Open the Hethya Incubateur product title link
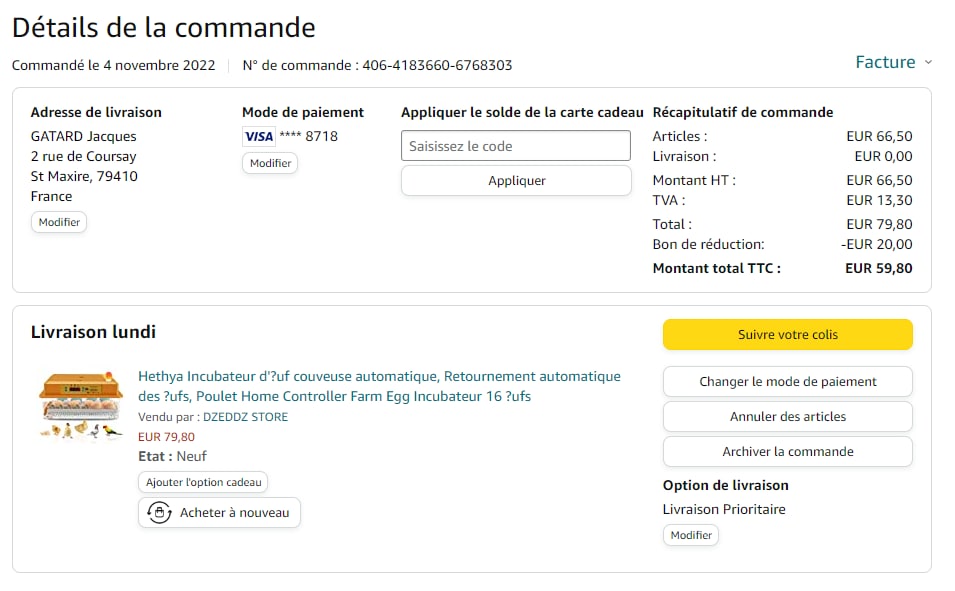Image resolution: width=955 pixels, height=591 pixels. pos(379,386)
